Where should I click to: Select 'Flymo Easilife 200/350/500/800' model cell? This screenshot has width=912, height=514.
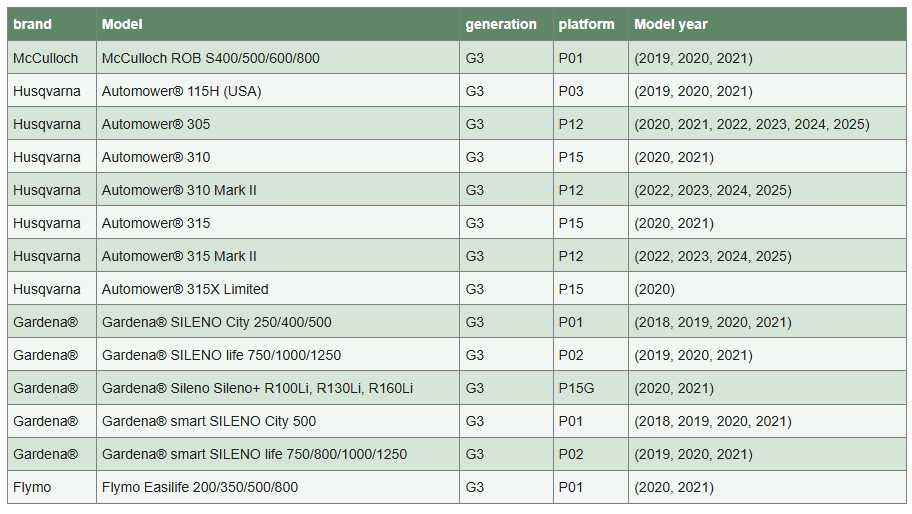point(278,487)
